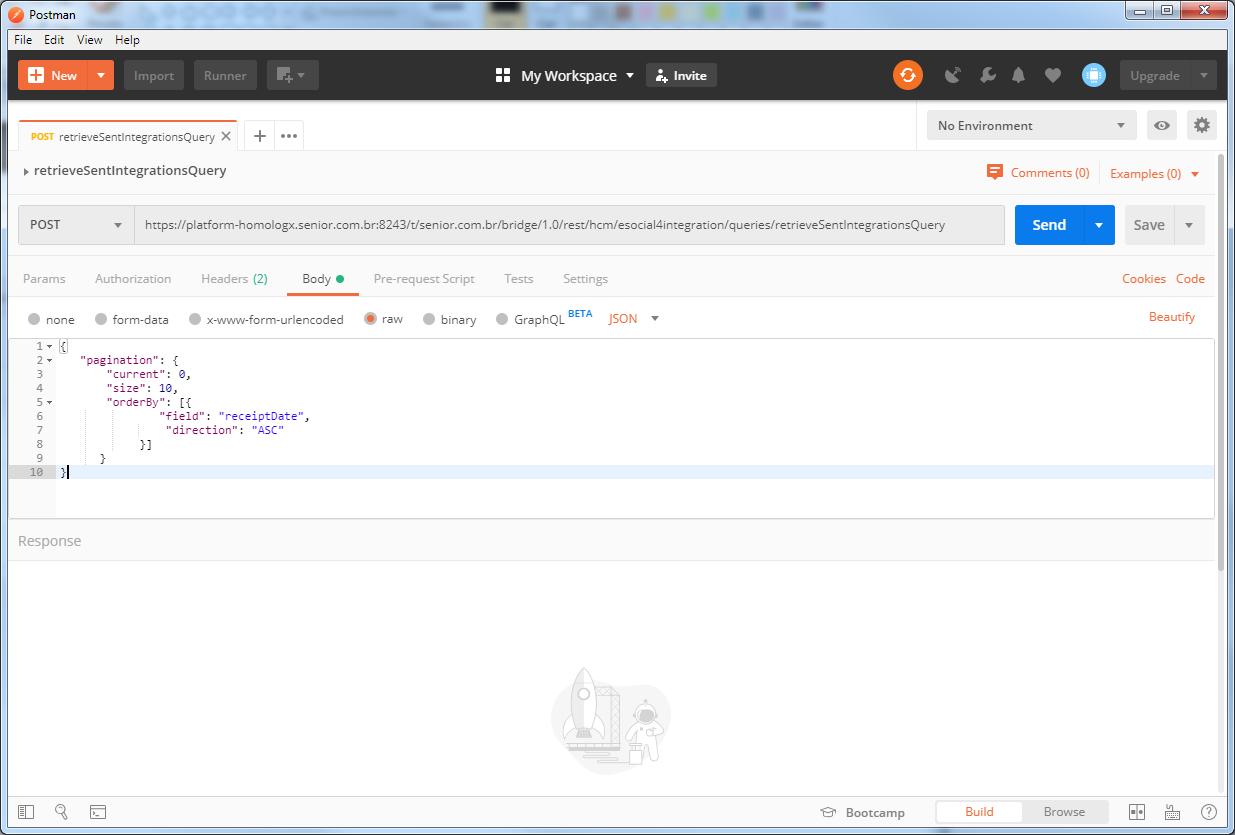Screen dimensions: 1235x835
Task: Switch to Build mode
Action: tap(979, 811)
